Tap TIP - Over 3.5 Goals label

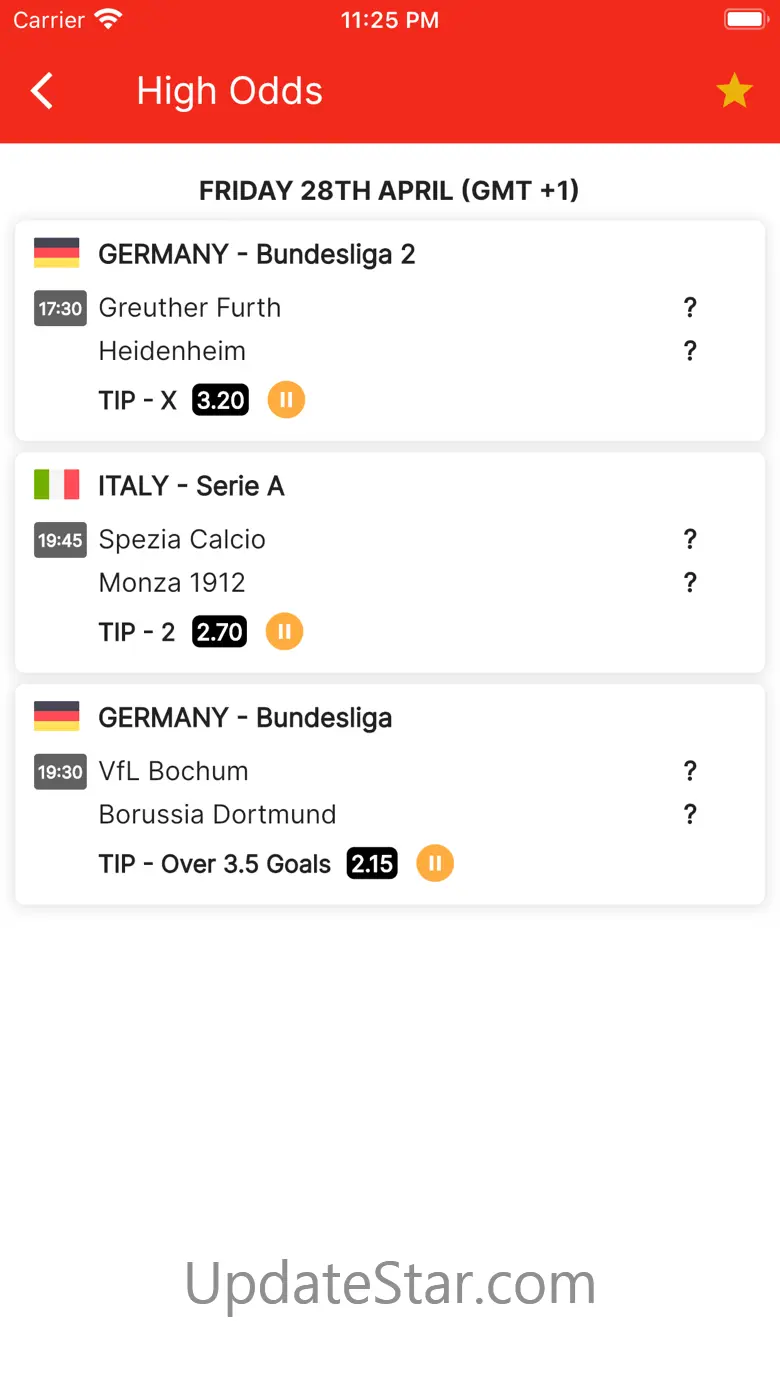pos(215,864)
